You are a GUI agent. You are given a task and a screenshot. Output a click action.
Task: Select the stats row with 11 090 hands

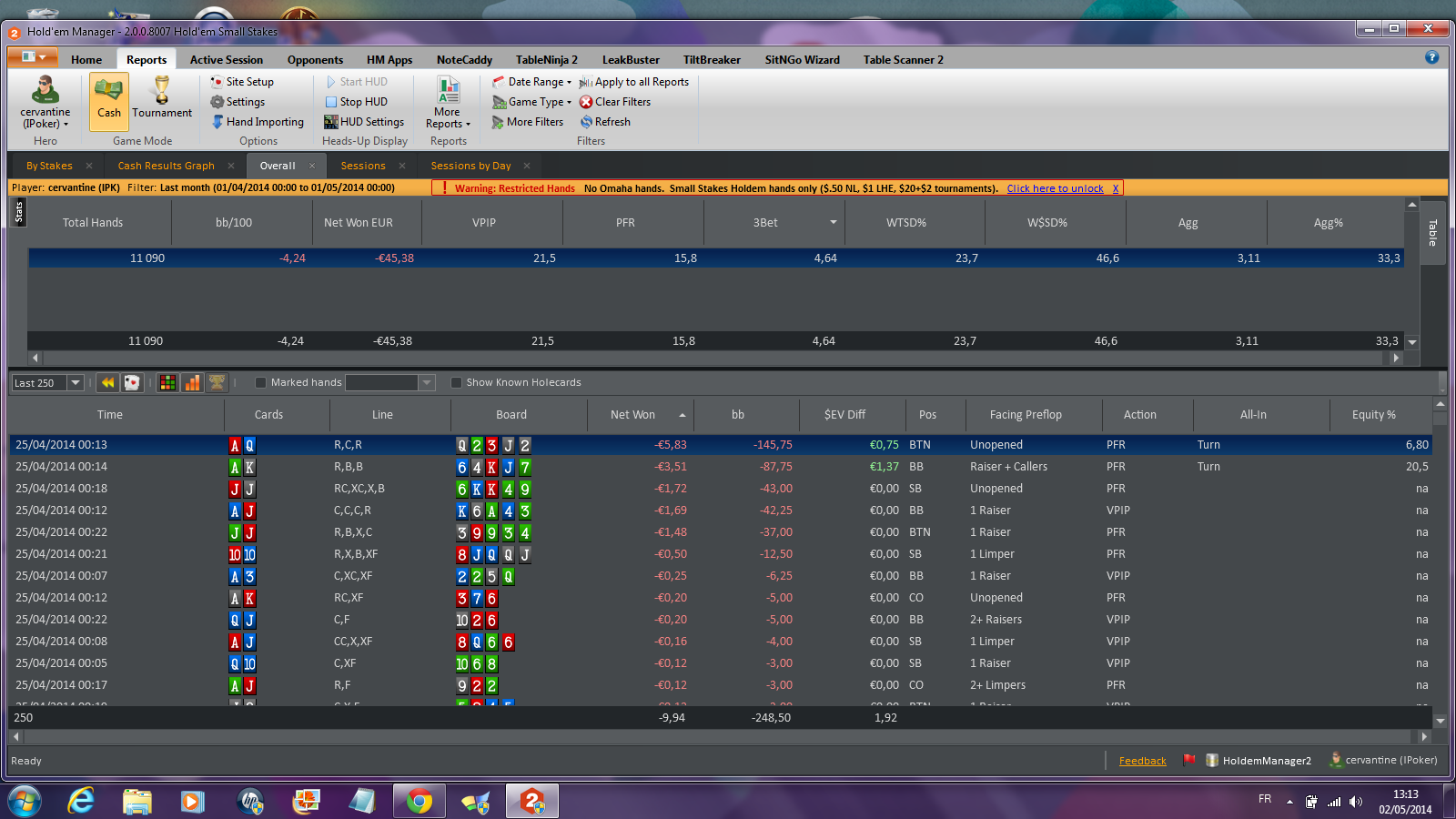715,258
